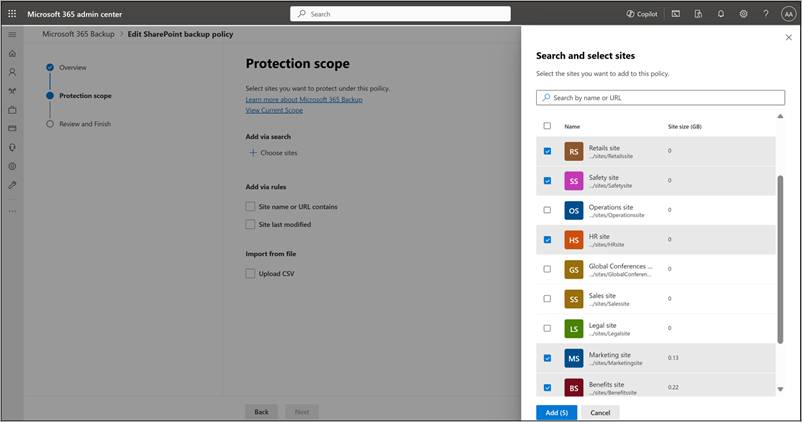Screen dimensions: 802x422
Task: Open the settings gear in header
Action: tap(743, 14)
